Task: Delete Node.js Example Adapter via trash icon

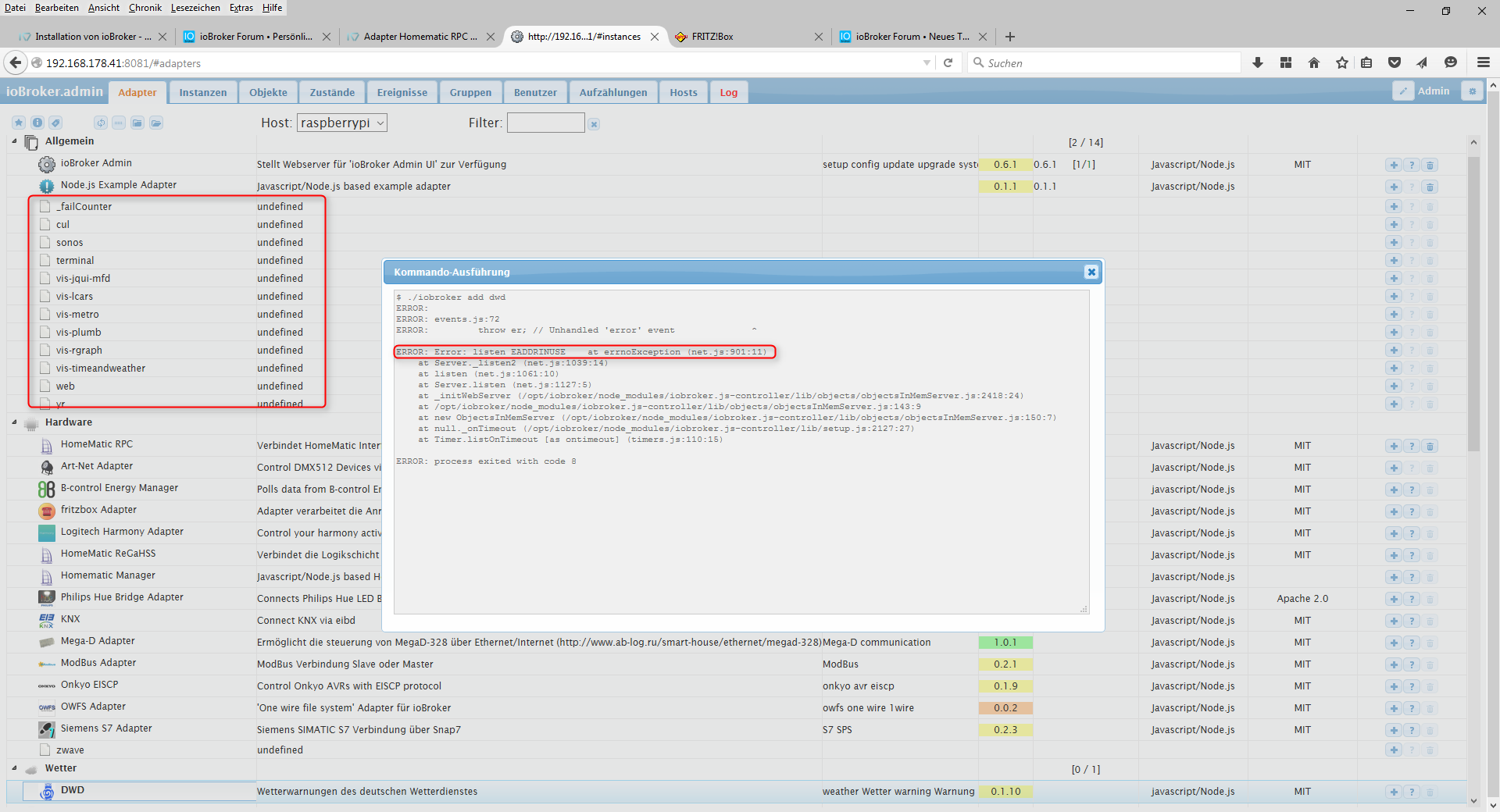Action: point(1430,187)
